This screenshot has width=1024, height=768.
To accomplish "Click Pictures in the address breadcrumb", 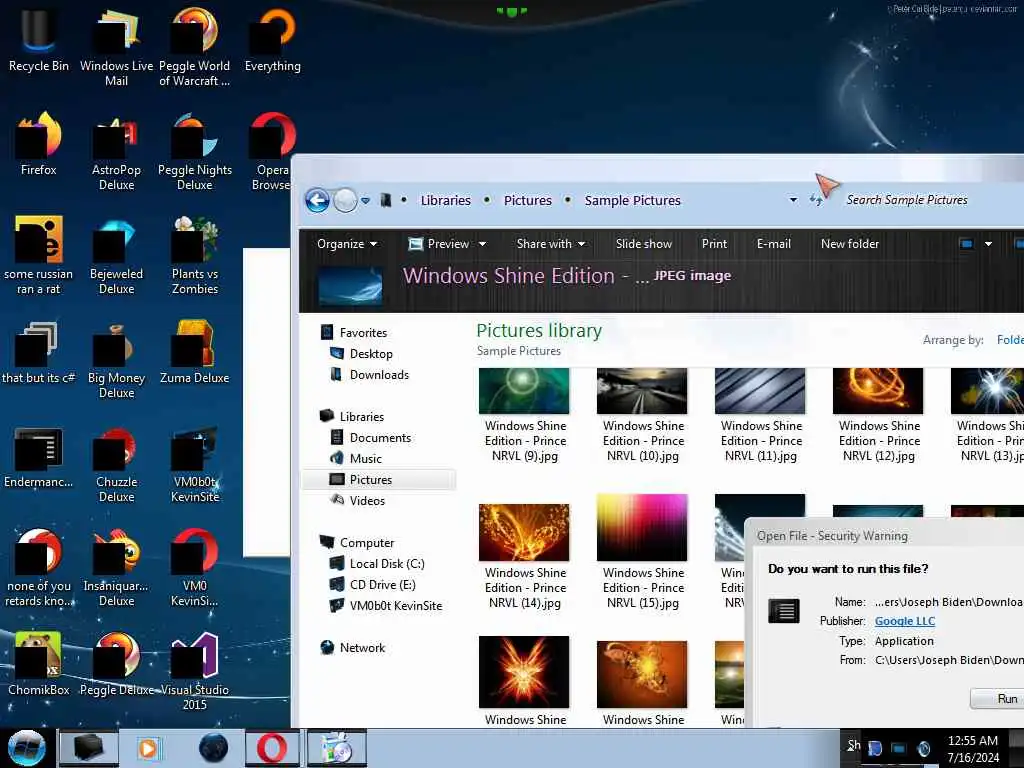I will tap(528, 200).
